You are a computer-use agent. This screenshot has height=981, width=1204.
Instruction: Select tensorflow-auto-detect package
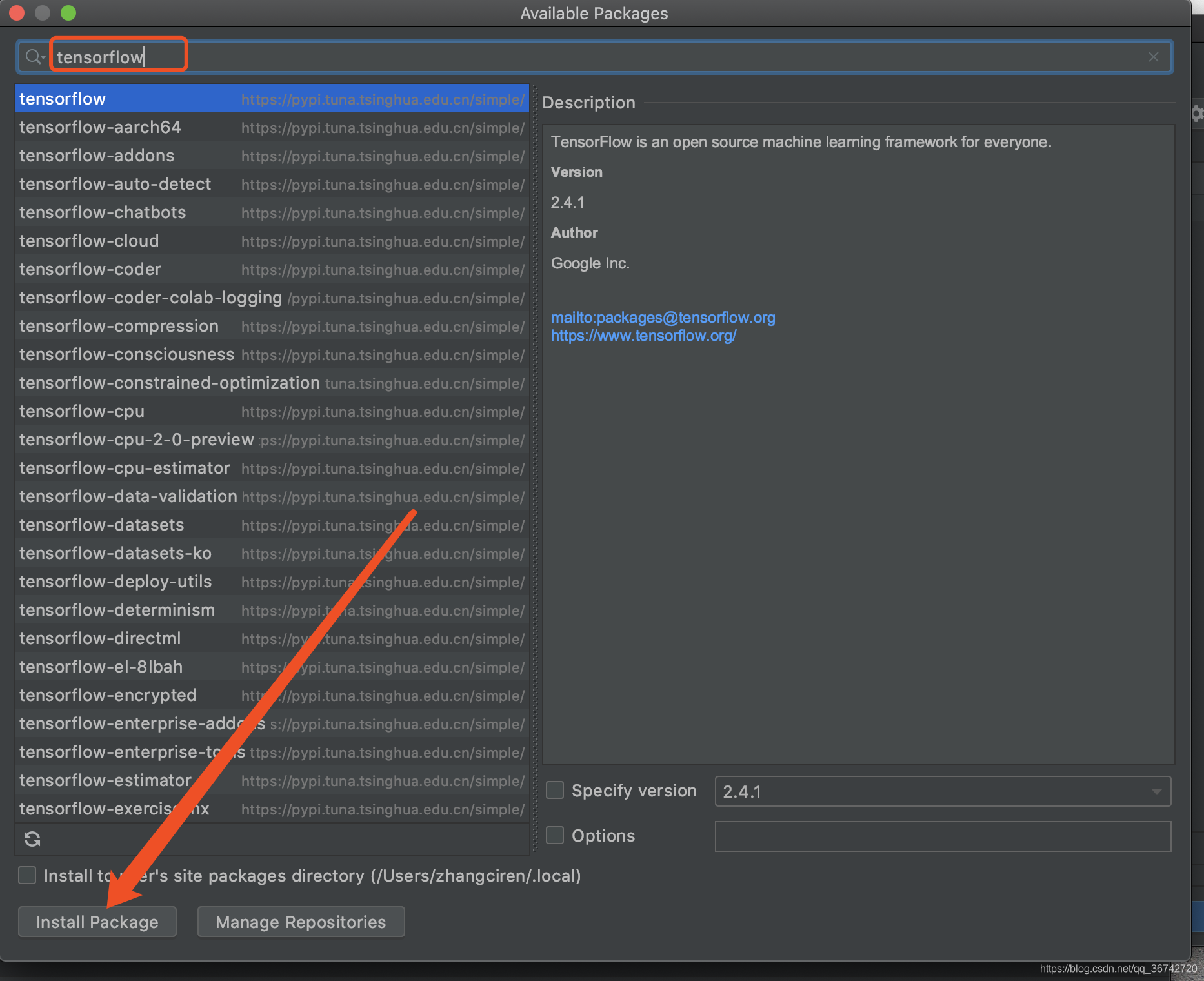pyautogui.click(x=272, y=184)
